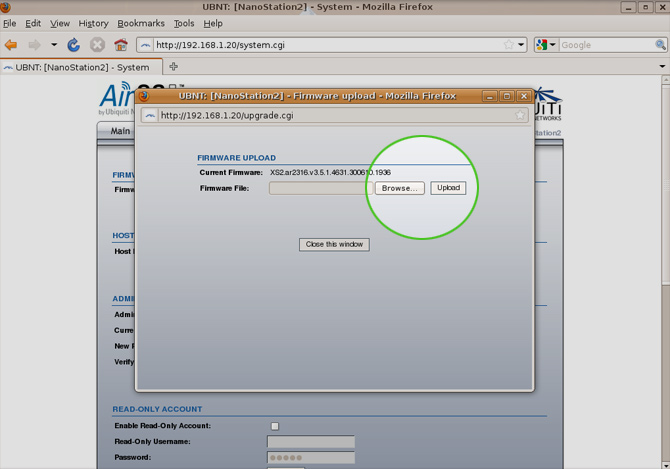Click the main address bar URL
The image size is (670, 469).
point(220,45)
